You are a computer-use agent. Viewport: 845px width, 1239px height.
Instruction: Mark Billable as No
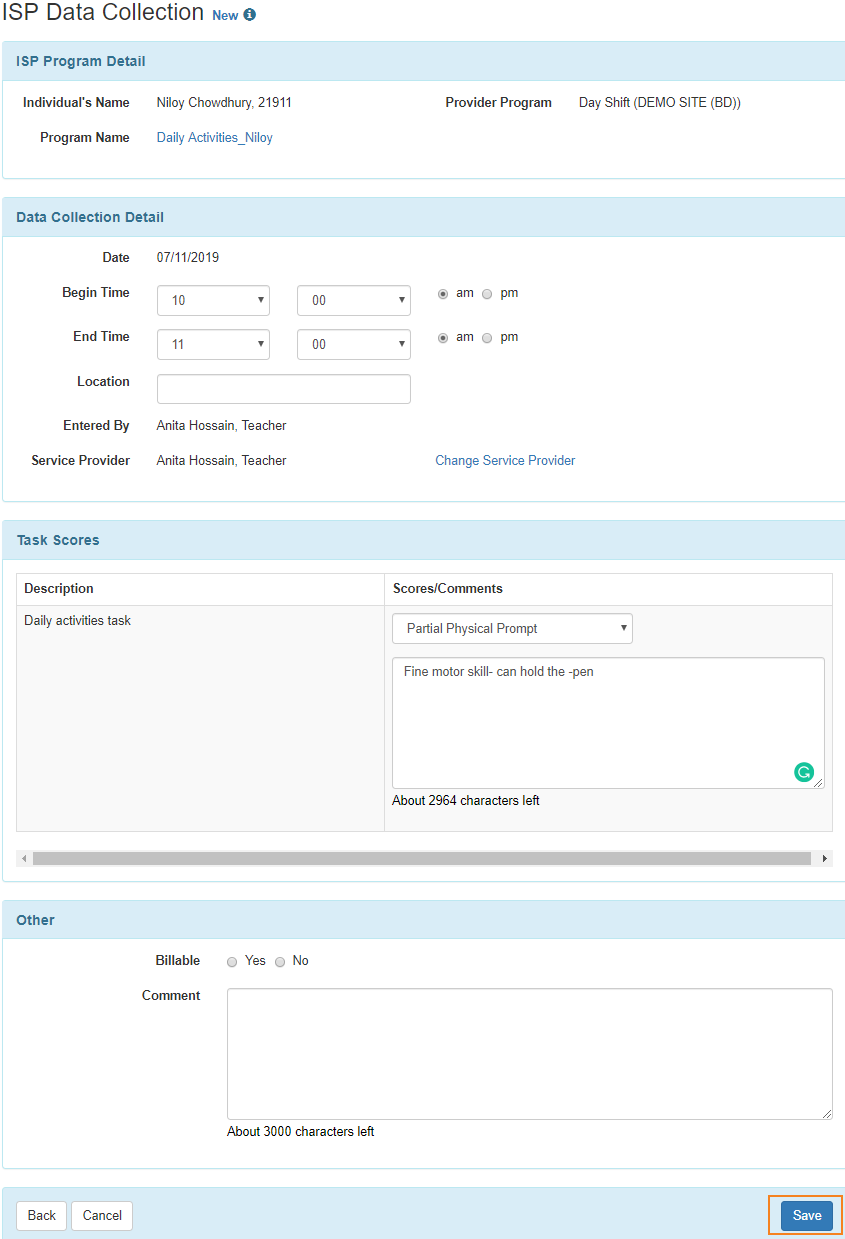[x=280, y=961]
